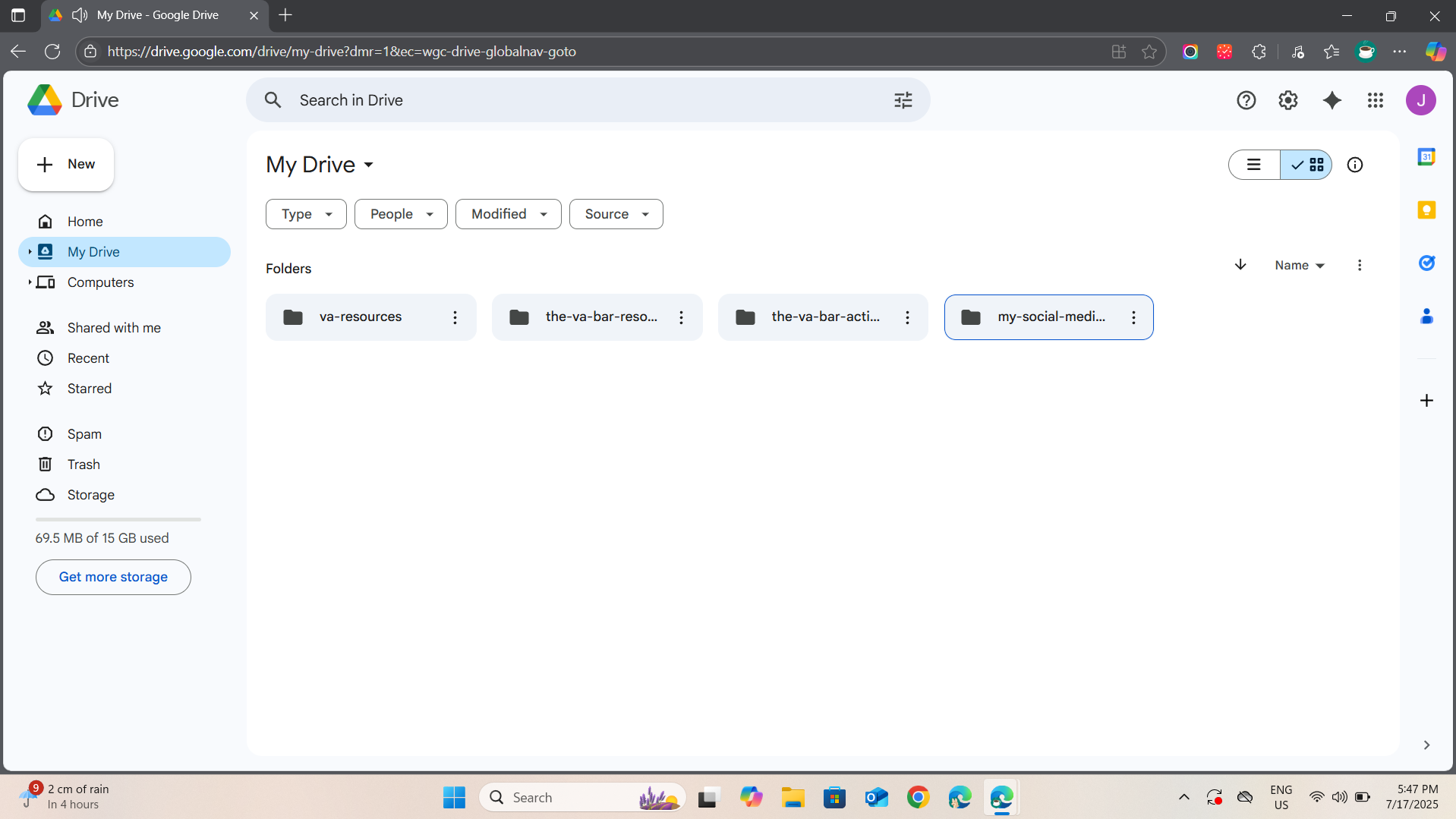The width and height of the screenshot is (1456, 819).
Task: Select My Drive in sidebar
Action: (x=124, y=252)
